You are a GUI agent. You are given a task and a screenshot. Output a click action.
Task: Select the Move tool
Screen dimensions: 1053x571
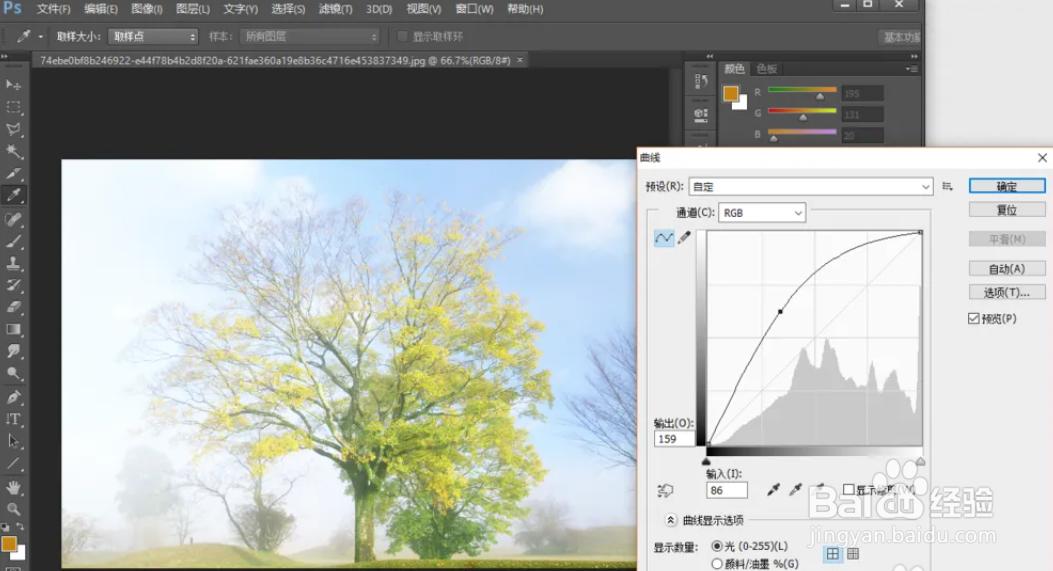13,85
